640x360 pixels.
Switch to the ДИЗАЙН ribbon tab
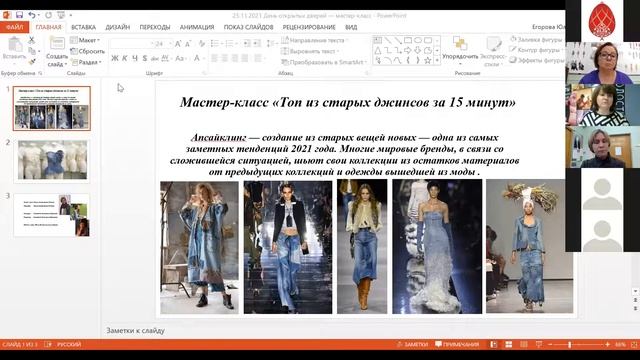(118, 27)
